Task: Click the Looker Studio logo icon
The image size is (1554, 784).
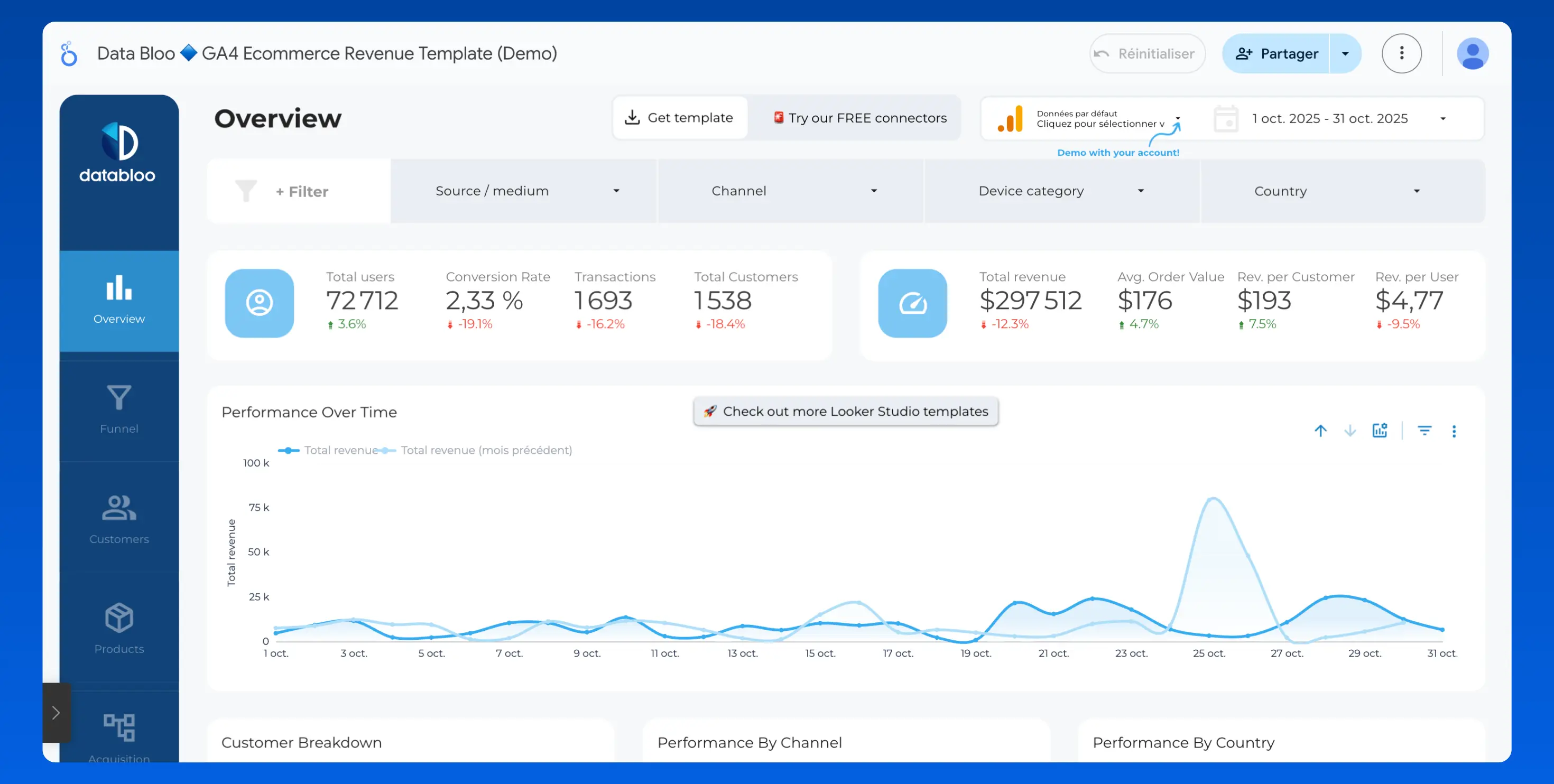Action: (x=69, y=54)
